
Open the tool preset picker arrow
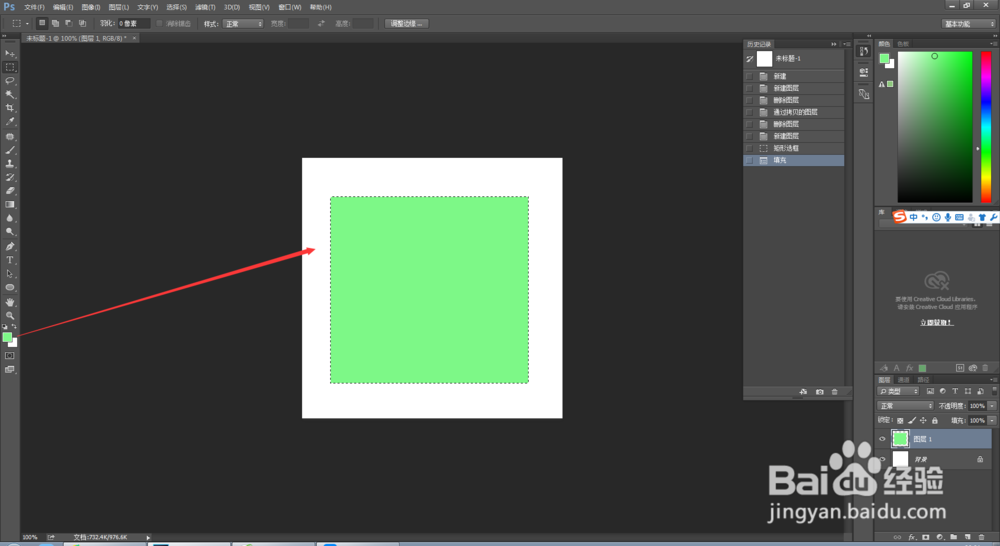pyautogui.click(x=27, y=24)
